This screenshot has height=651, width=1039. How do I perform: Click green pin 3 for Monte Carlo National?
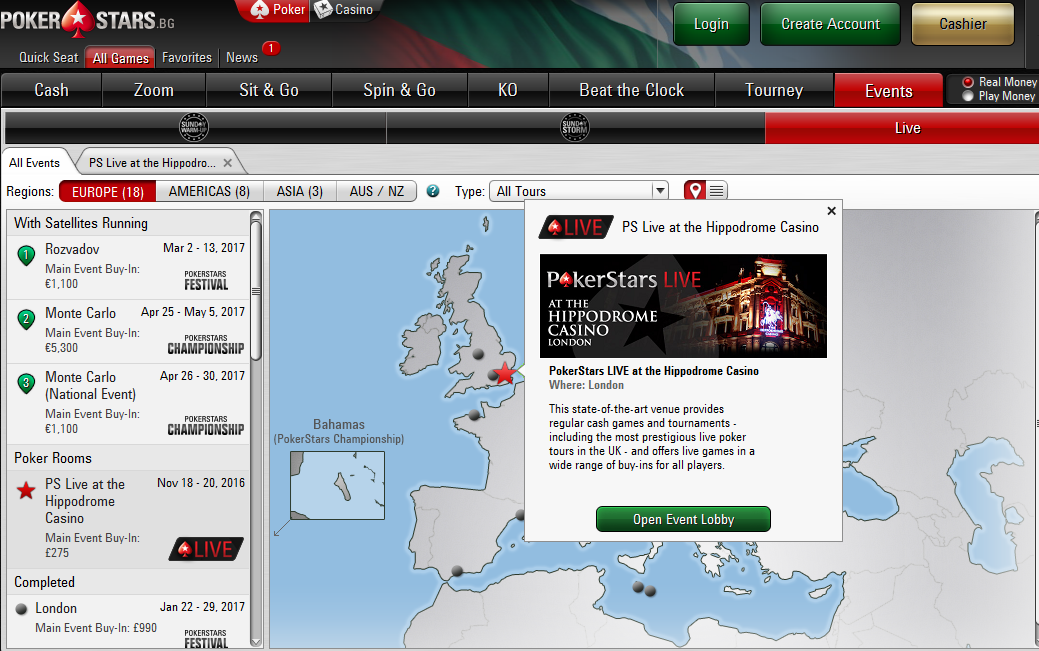coord(26,383)
